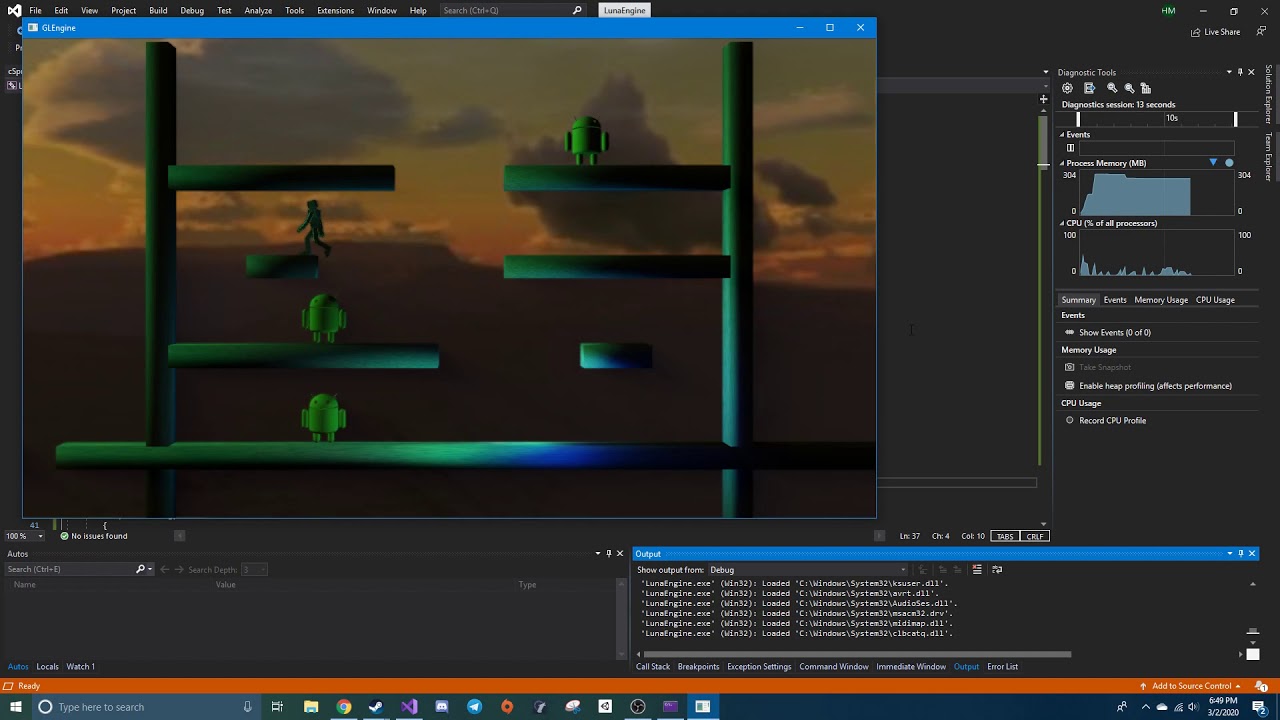Pin the Autos panel
This screenshot has width=1280, height=720.
tap(608, 554)
